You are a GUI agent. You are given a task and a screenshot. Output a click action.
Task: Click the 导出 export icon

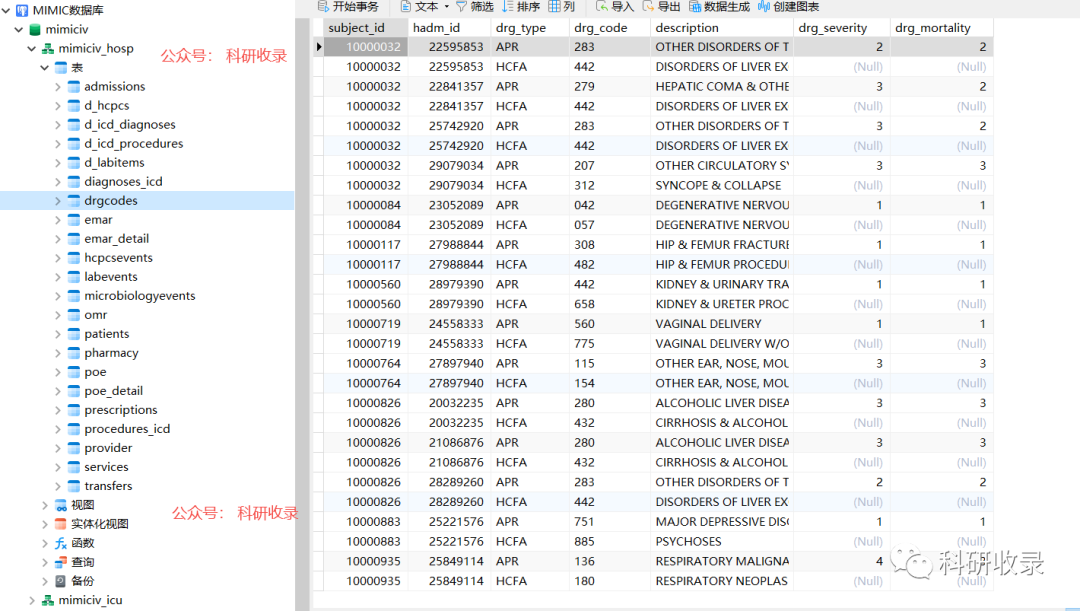[x=648, y=6]
